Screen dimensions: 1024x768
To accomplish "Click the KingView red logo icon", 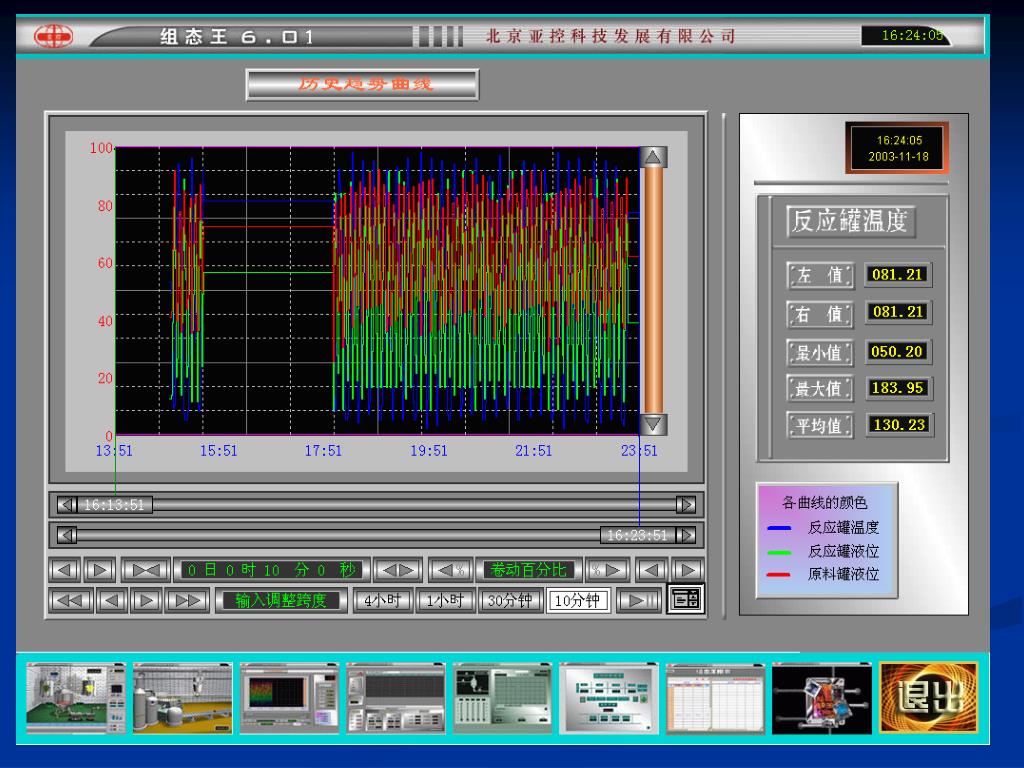I will coord(54,36).
